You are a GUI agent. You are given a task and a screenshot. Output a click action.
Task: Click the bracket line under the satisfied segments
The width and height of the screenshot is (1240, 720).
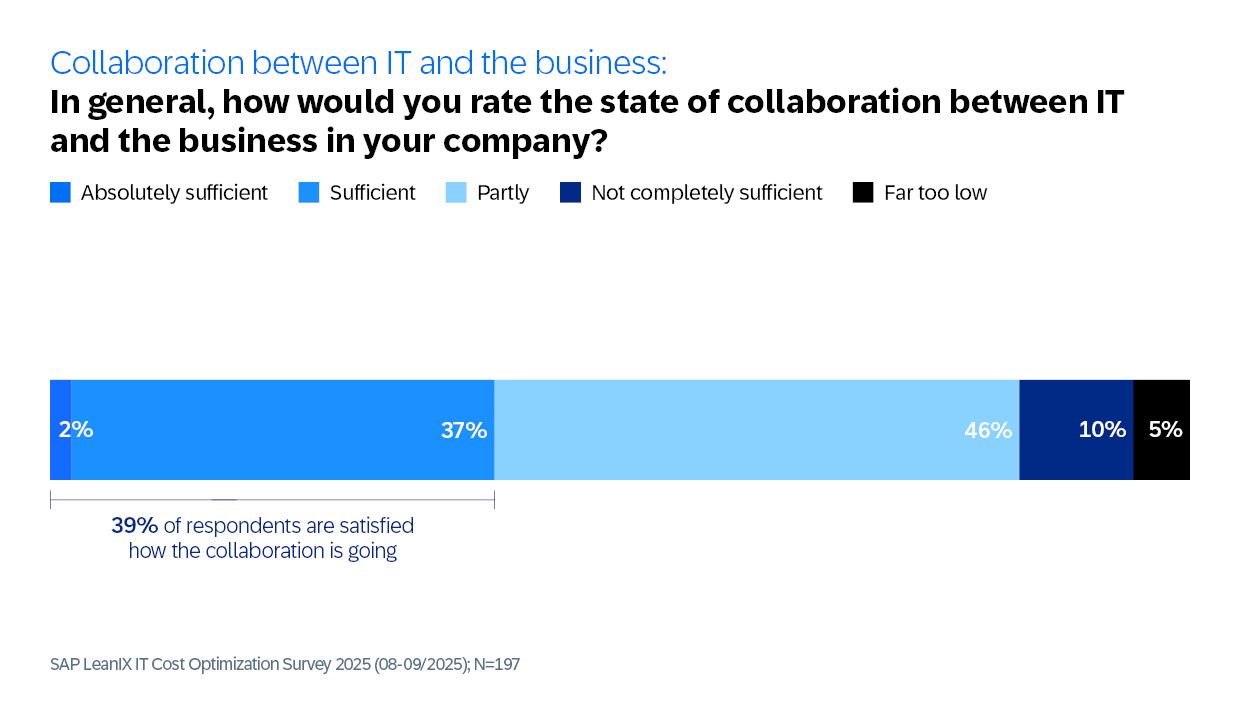click(x=272, y=499)
